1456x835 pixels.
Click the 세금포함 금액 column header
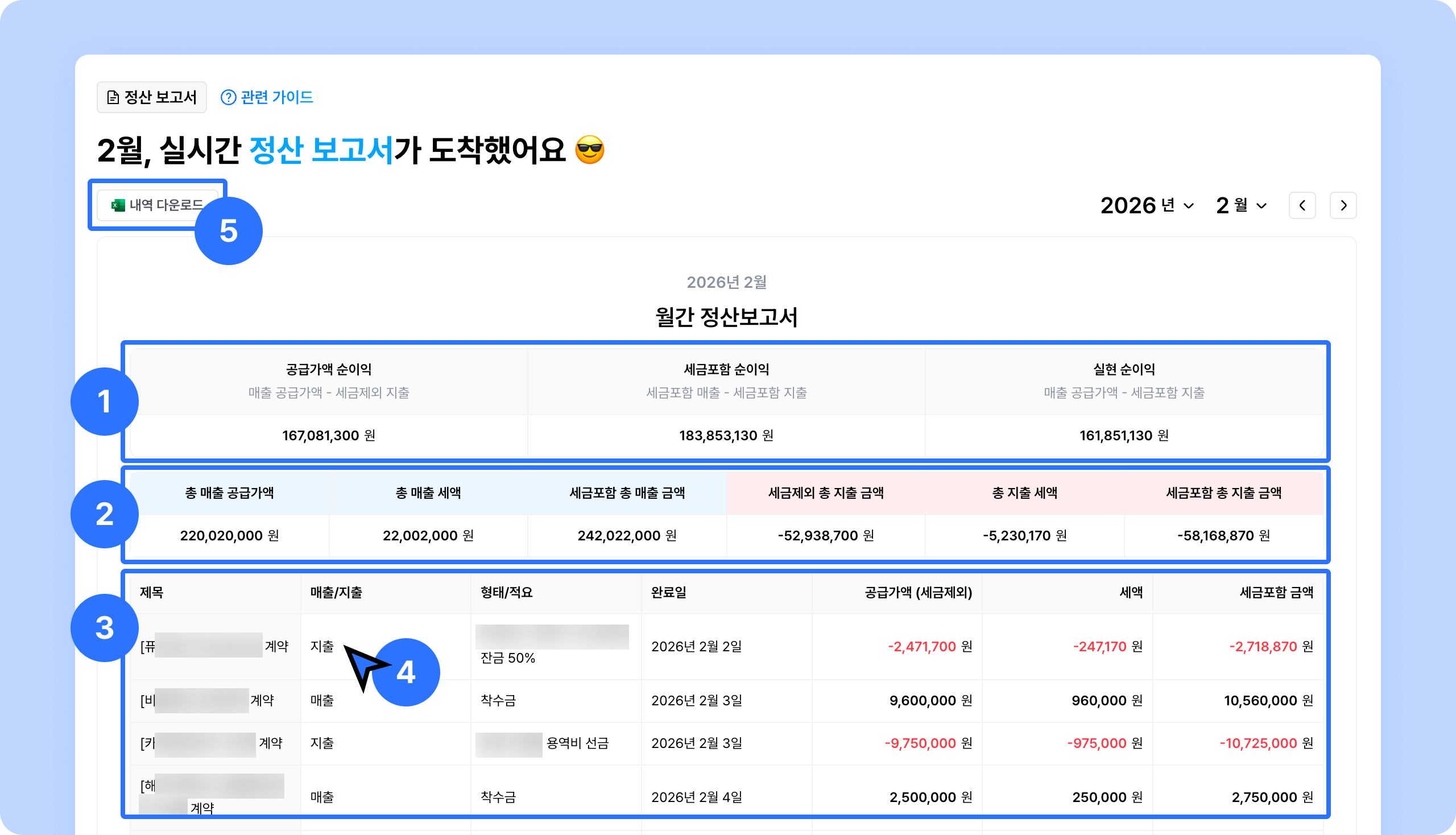tap(1276, 593)
